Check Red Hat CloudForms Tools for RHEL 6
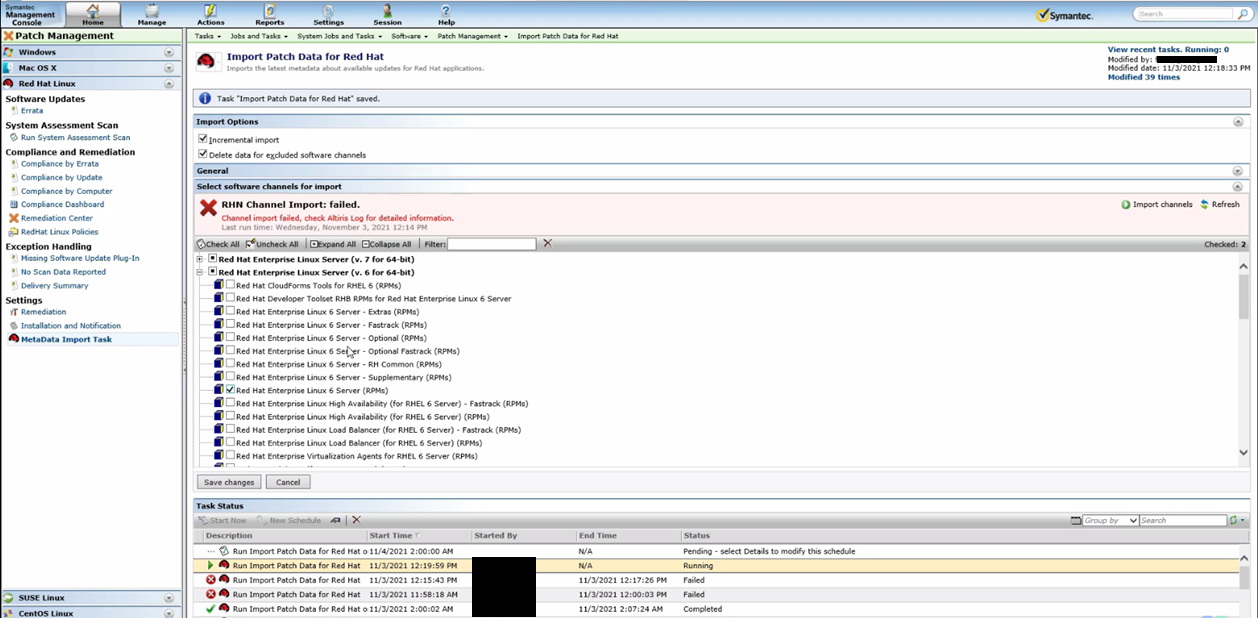Viewport: 1258px width, 618px height. pos(231,285)
